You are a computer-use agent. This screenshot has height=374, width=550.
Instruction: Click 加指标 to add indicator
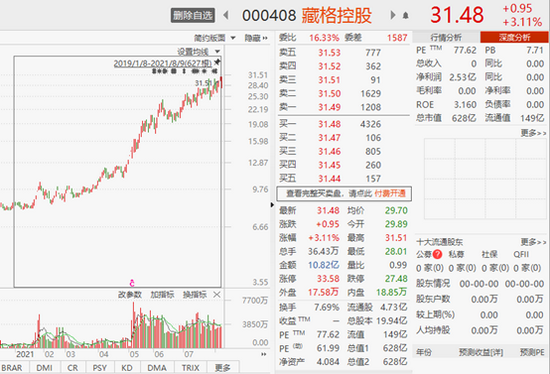162,295
